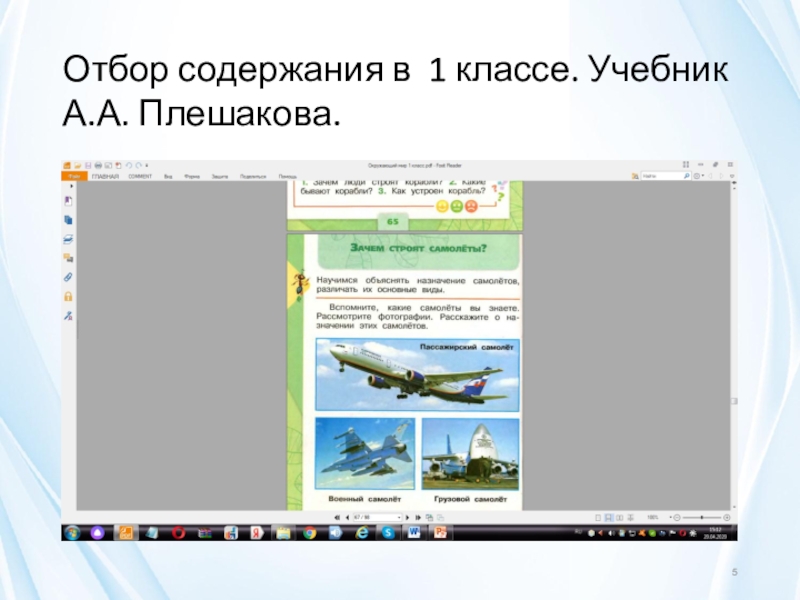Image resolution: width=800 pixels, height=600 pixels.
Task: Switch to the COMMENT ribbon tab
Action: coord(140,177)
